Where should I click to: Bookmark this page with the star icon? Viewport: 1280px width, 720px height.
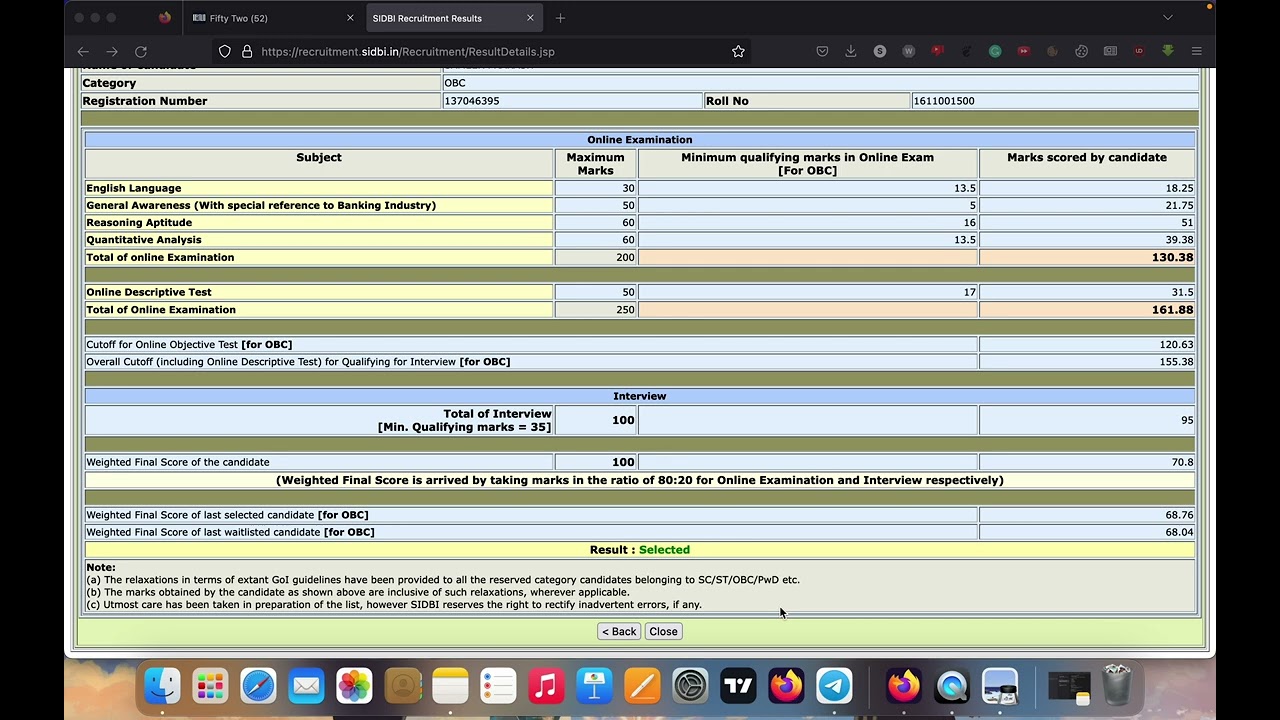click(x=738, y=51)
